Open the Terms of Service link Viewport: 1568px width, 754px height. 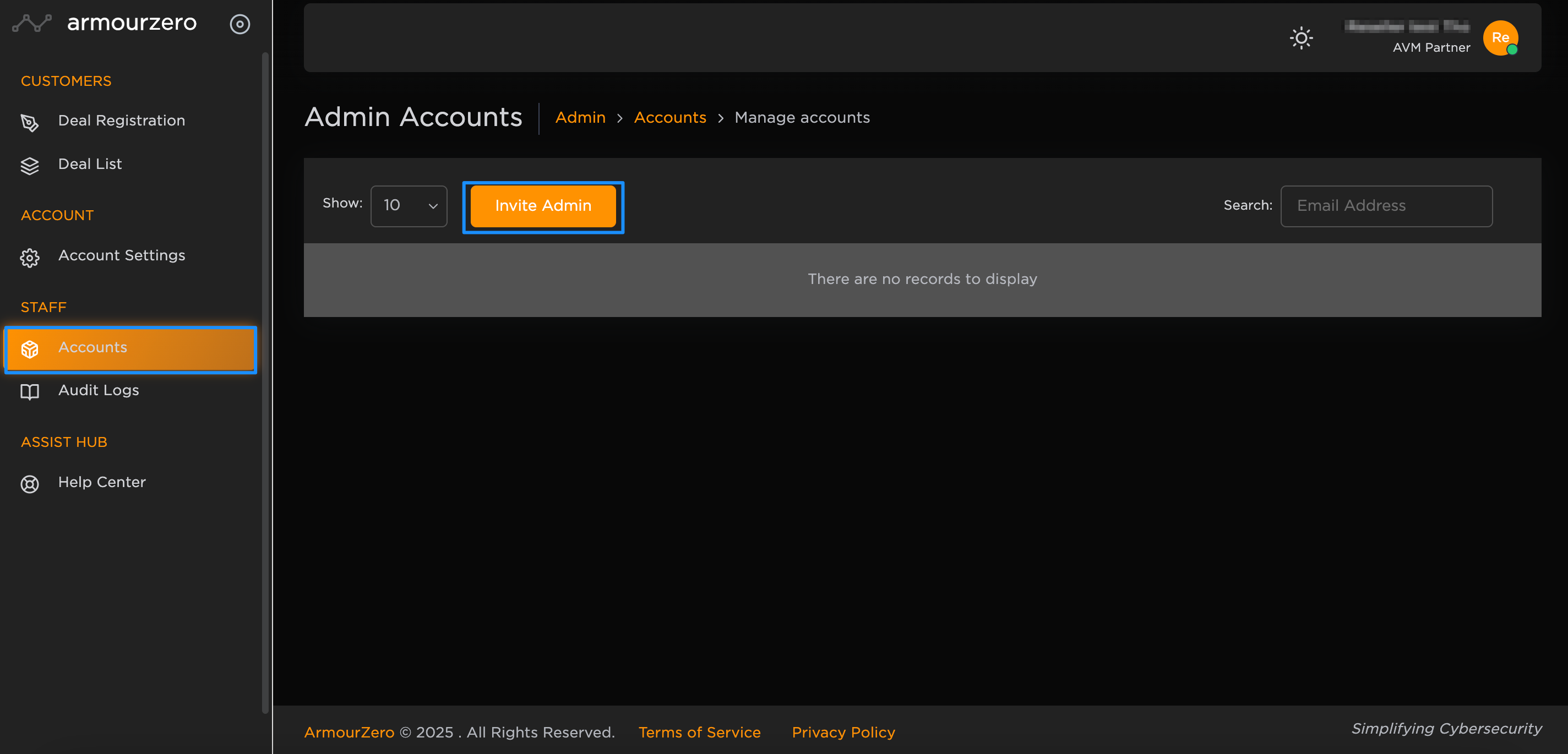[x=699, y=732]
